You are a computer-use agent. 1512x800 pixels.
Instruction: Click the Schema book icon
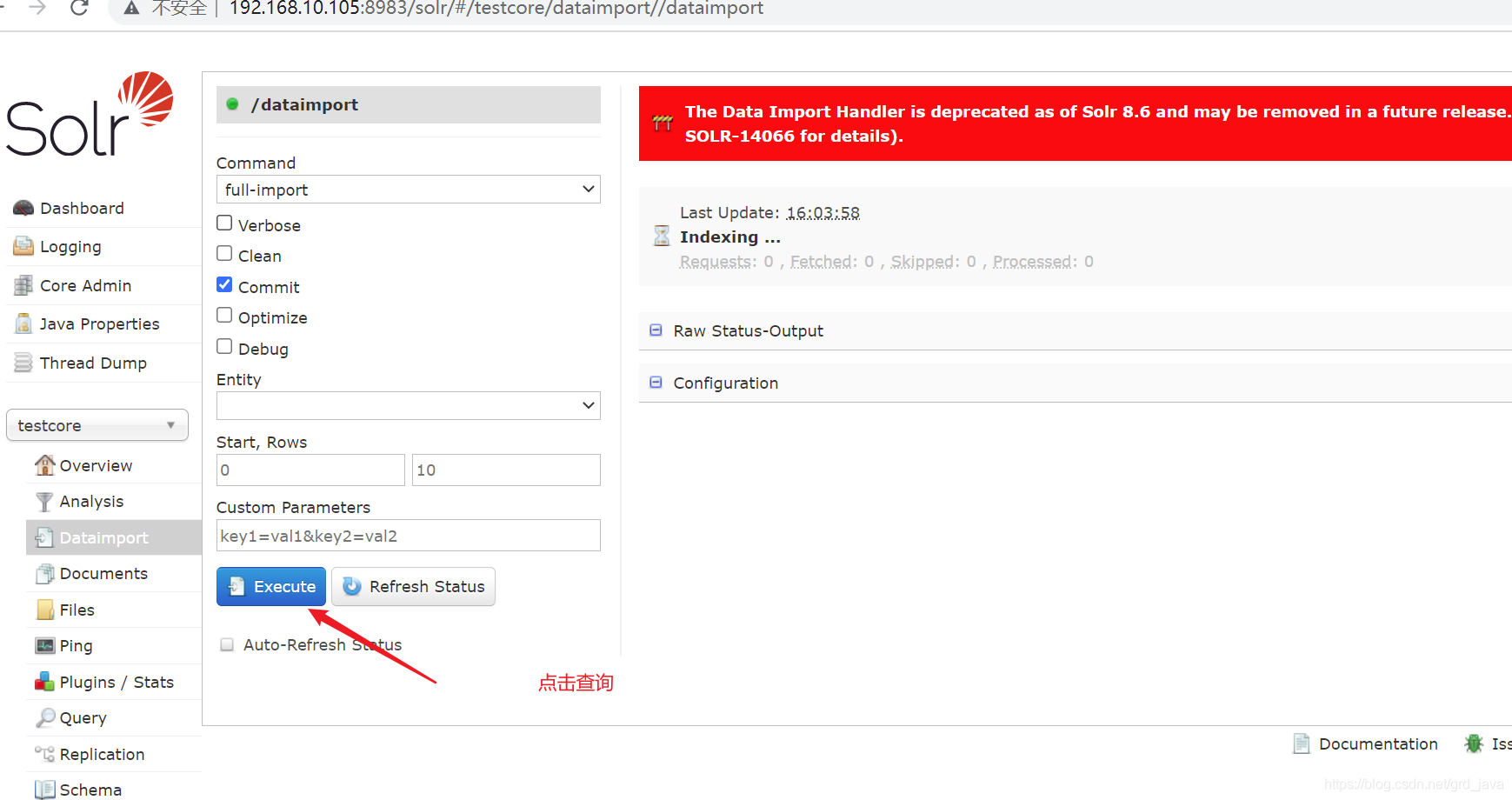click(44, 790)
